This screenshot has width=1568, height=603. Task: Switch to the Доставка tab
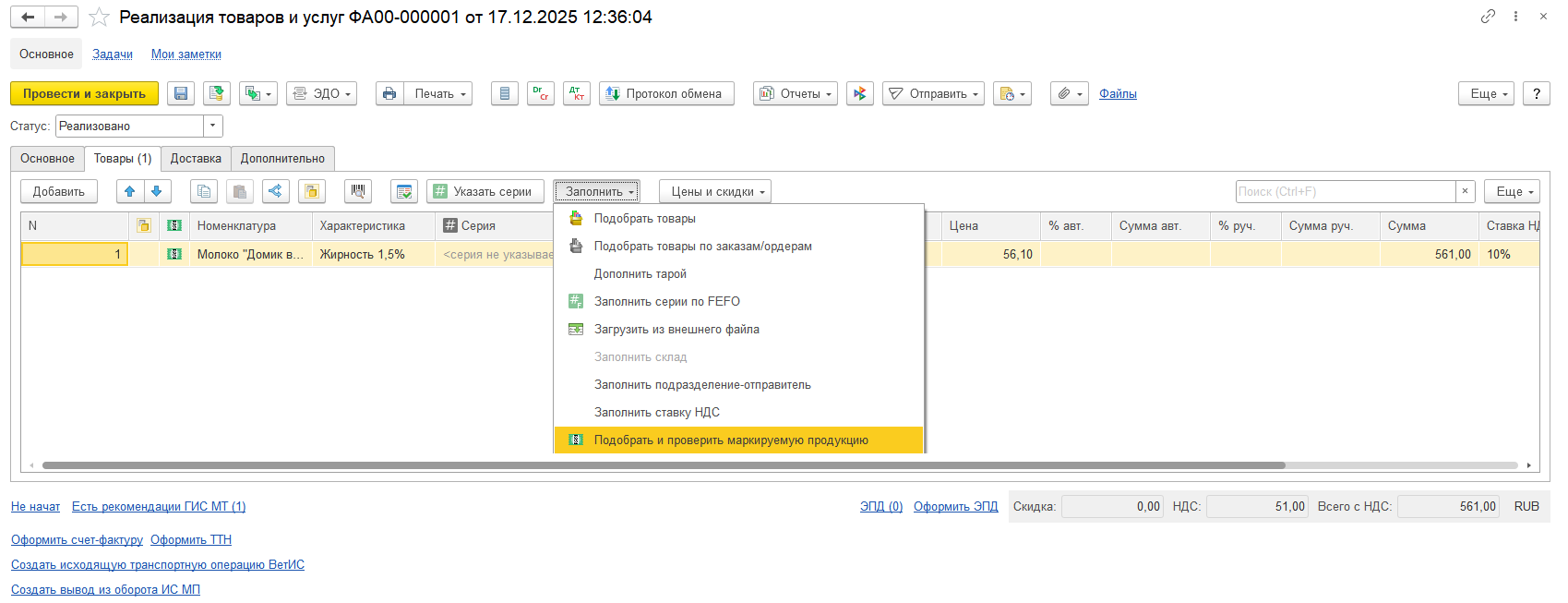pos(196,159)
